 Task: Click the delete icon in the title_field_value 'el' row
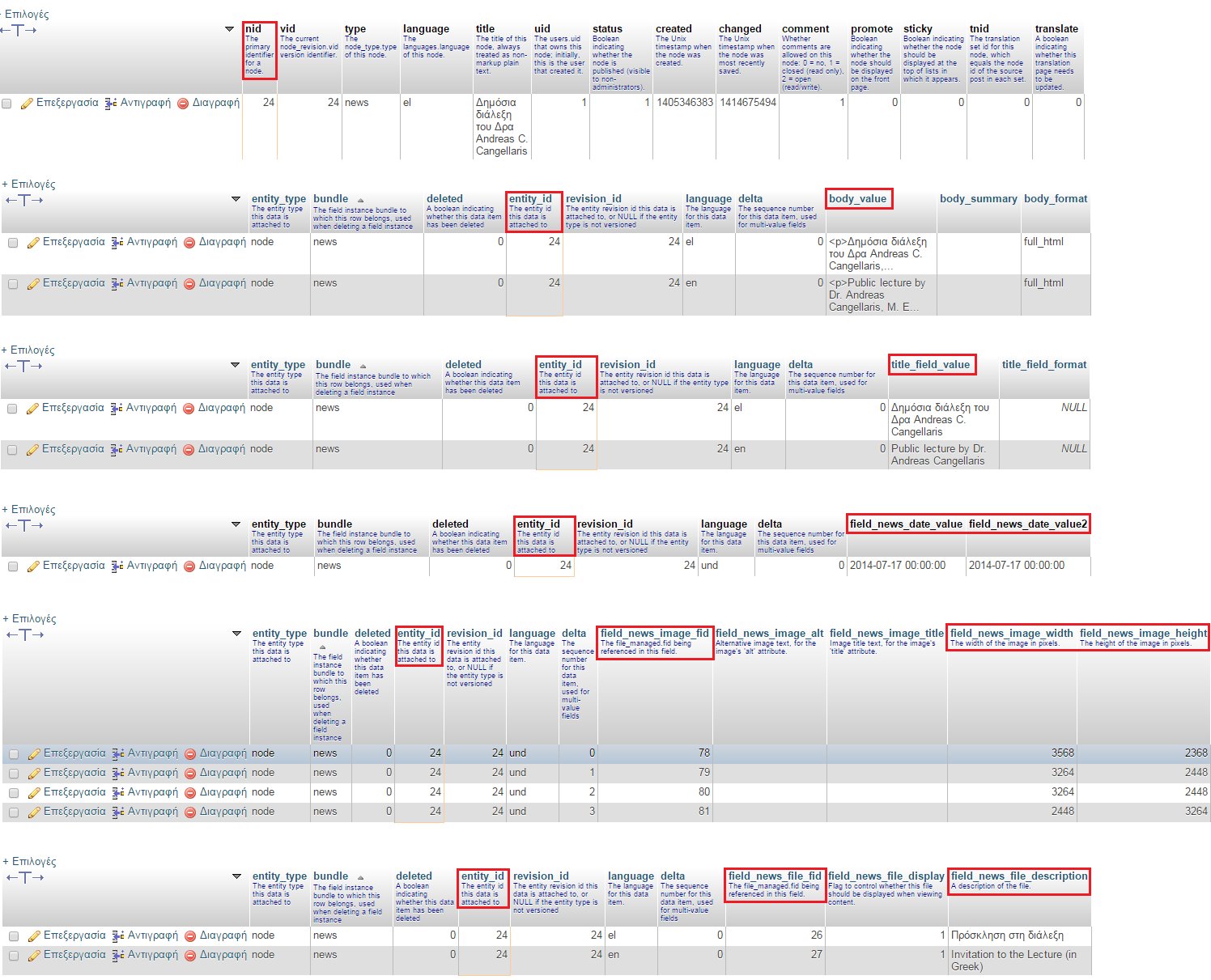point(189,409)
